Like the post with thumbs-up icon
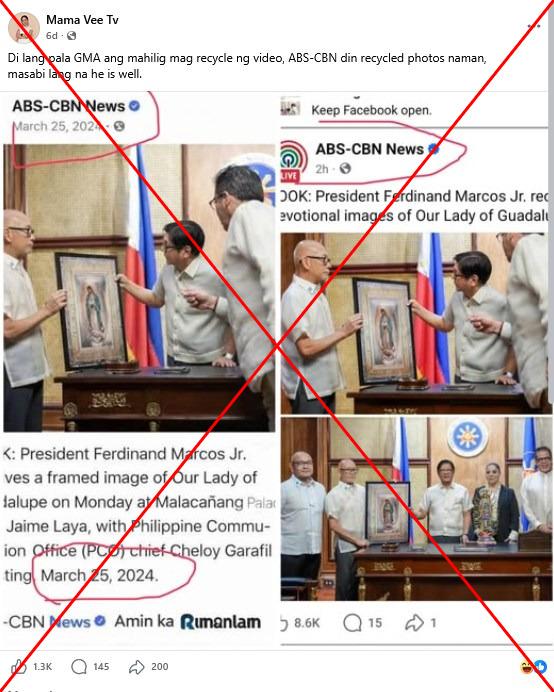Viewport: 554px width, 692px height. click(x=19, y=666)
